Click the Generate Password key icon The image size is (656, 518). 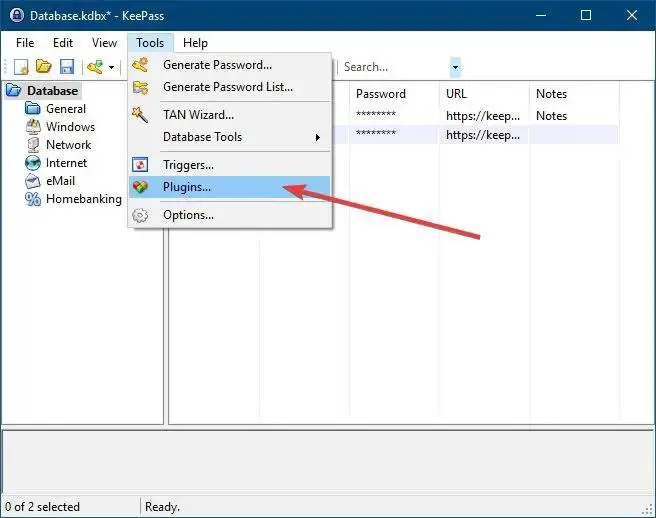[140, 65]
